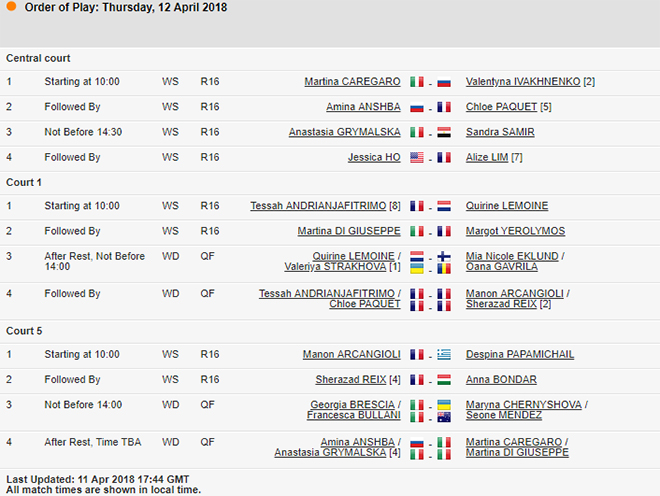Click the US flag next to Jessica HO

(416, 157)
